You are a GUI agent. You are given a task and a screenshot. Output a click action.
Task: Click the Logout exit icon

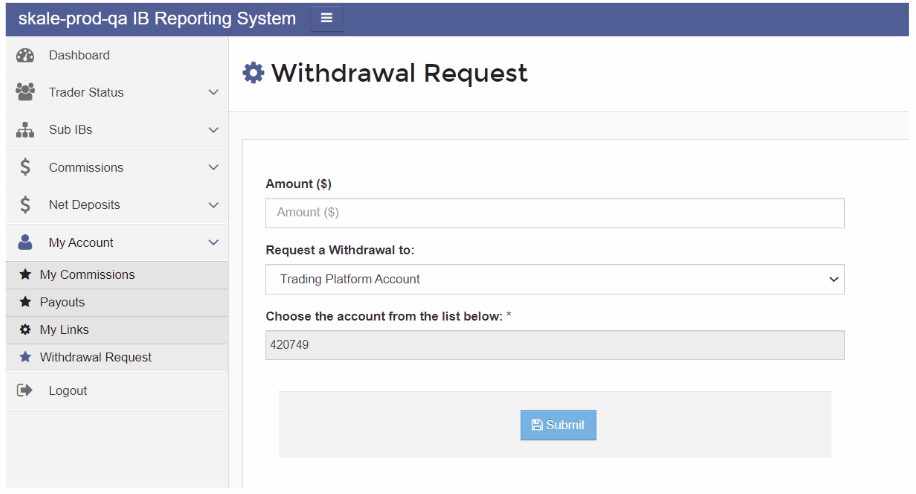tap(26, 391)
